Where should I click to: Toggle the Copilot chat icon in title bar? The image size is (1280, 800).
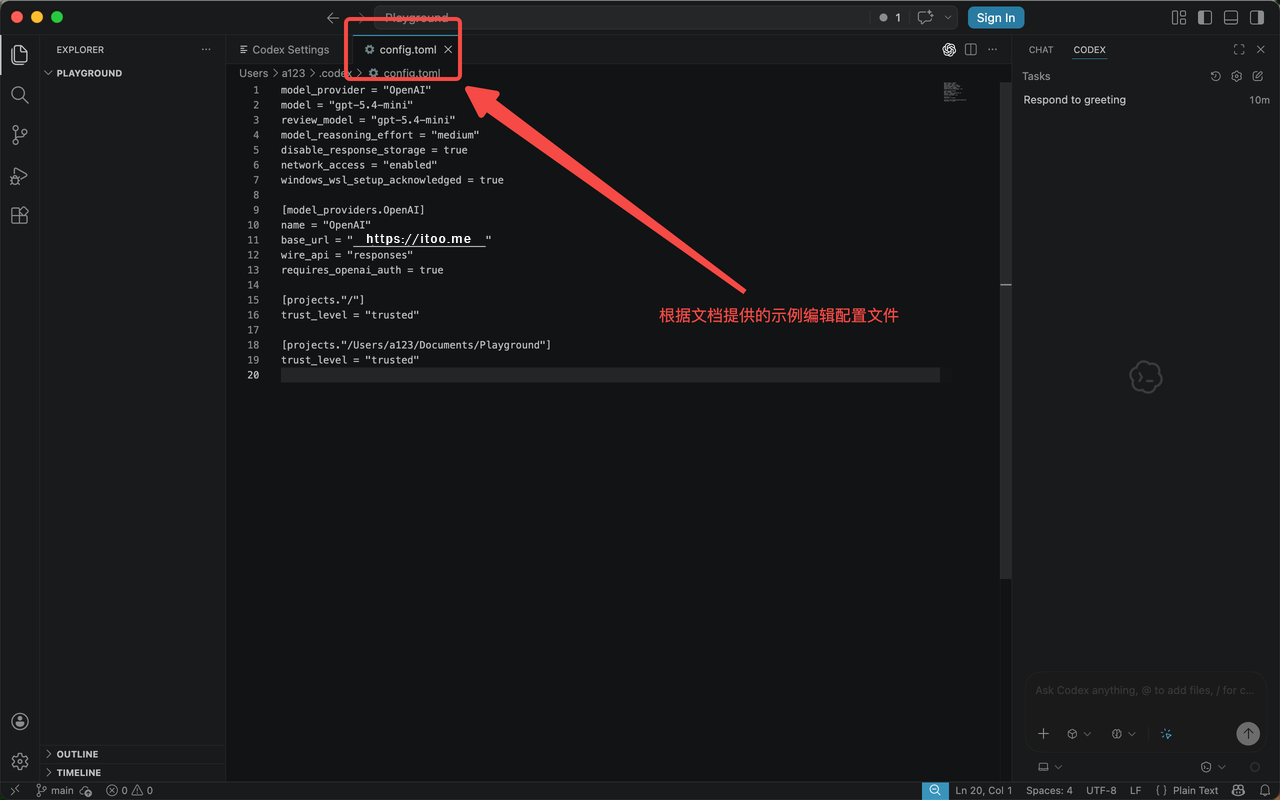point(925,17)
